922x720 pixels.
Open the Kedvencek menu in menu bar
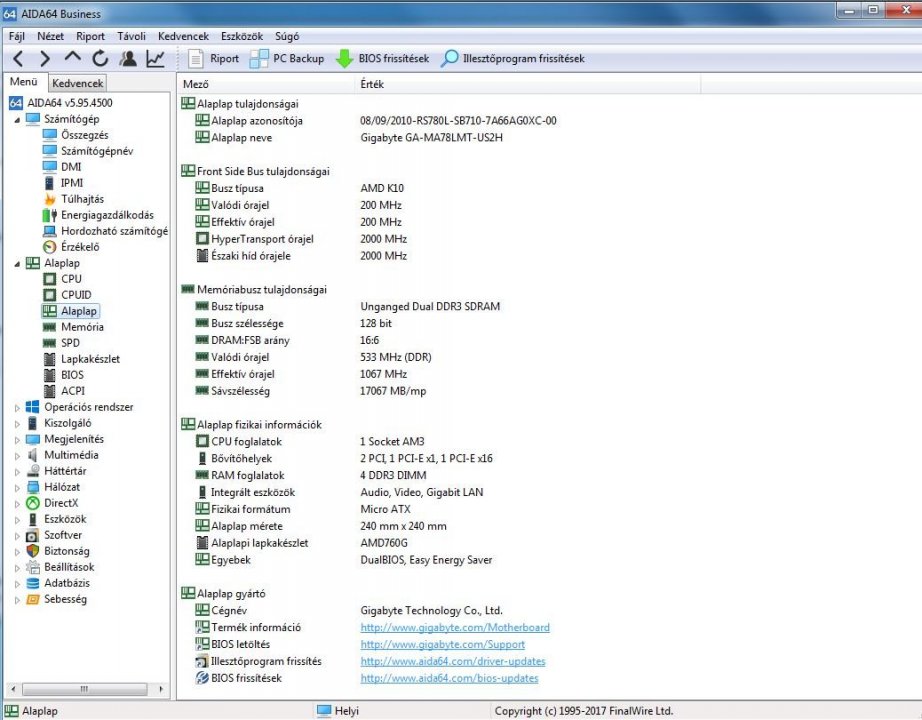[183, 36]
